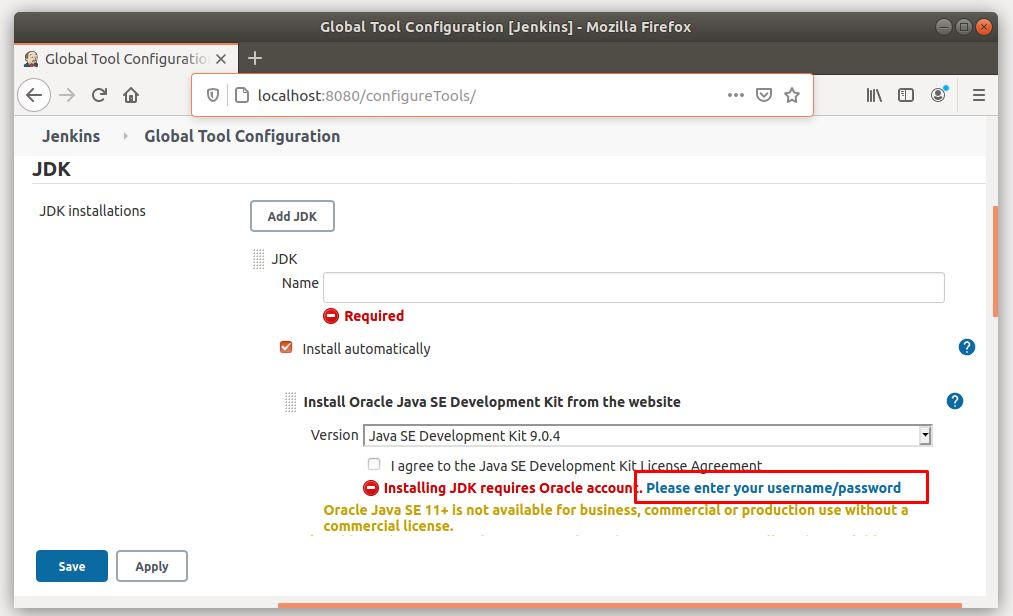Screen dimensions: 1013x616
Task: Click the red error icon beside Required
Action: coord(330,316)
